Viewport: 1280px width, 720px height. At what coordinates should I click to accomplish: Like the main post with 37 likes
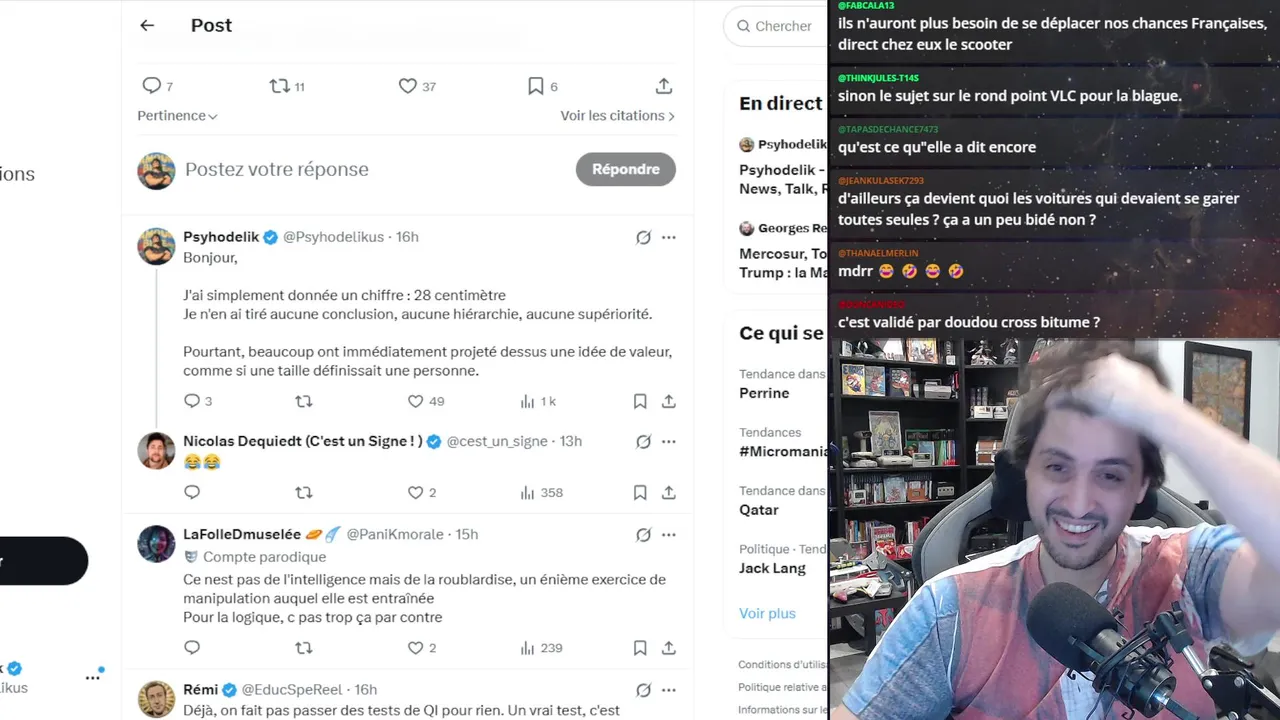pyautogui.click(x=407, y=86)
